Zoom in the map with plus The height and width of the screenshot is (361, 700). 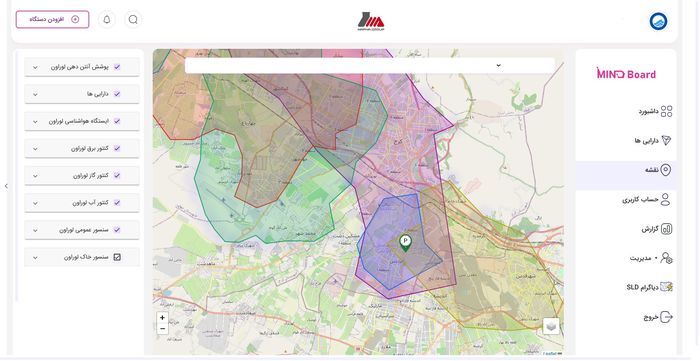coord(162,318)
